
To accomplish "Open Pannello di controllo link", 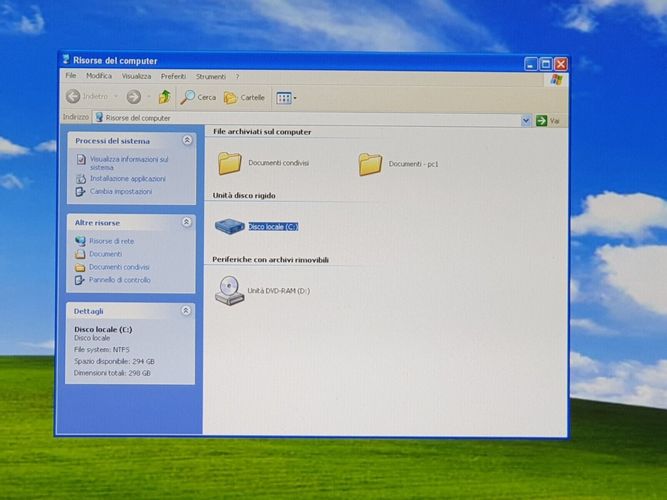I will tap(120, 280).
